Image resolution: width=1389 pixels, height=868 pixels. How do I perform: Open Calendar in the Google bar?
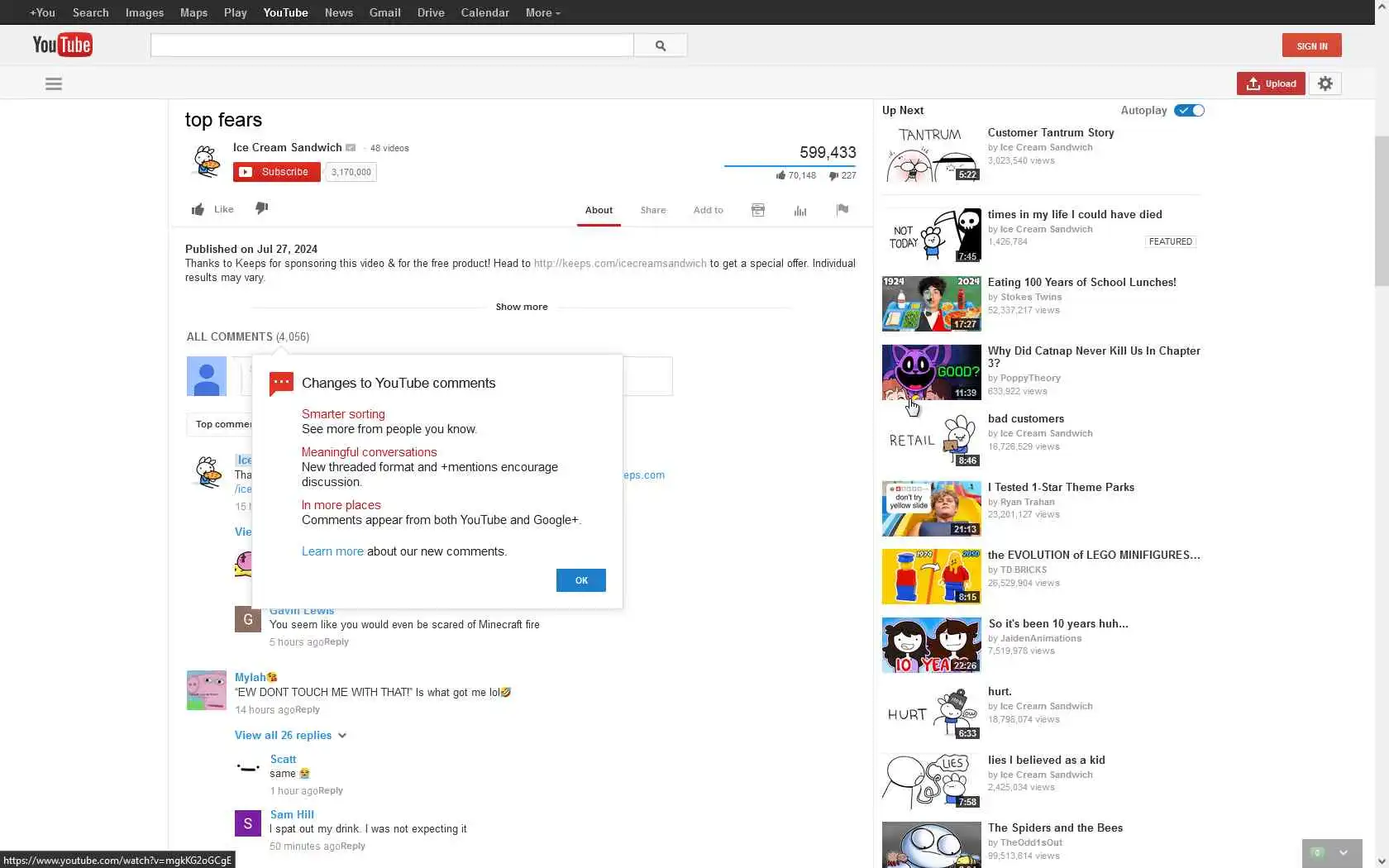coord(484,12)
